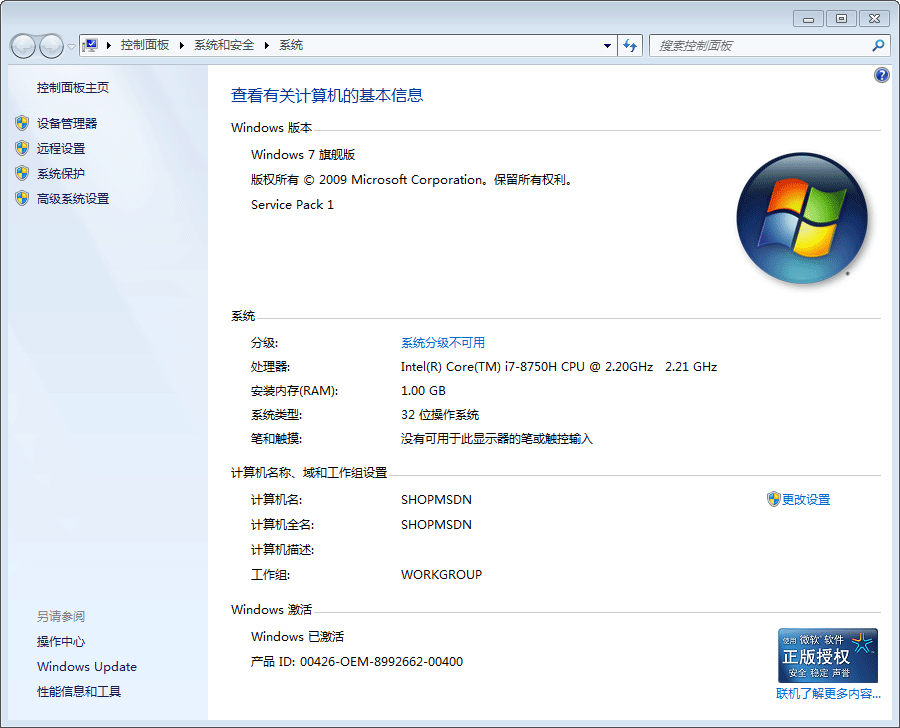This screenshot has width=900, height=728.
Task: Click shield icon beside 更改设置
Action: [773, 499]
